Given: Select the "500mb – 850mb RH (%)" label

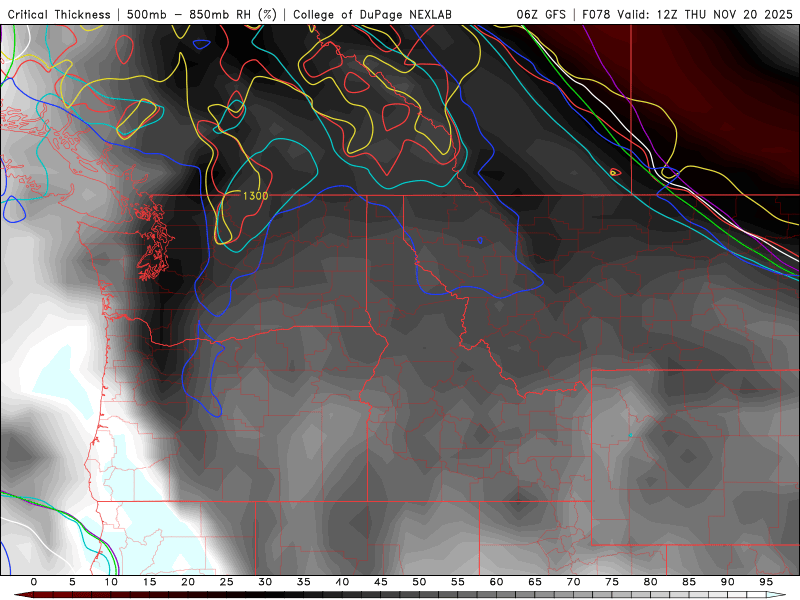Looking at the screenshot, I should 202,14.
